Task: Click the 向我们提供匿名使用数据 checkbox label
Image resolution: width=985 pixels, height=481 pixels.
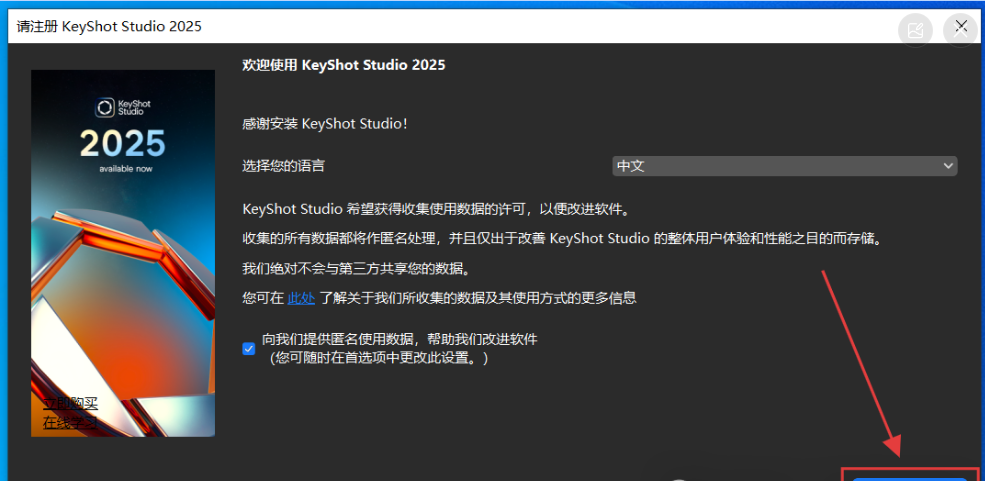Action: click(x=400, y=349)
